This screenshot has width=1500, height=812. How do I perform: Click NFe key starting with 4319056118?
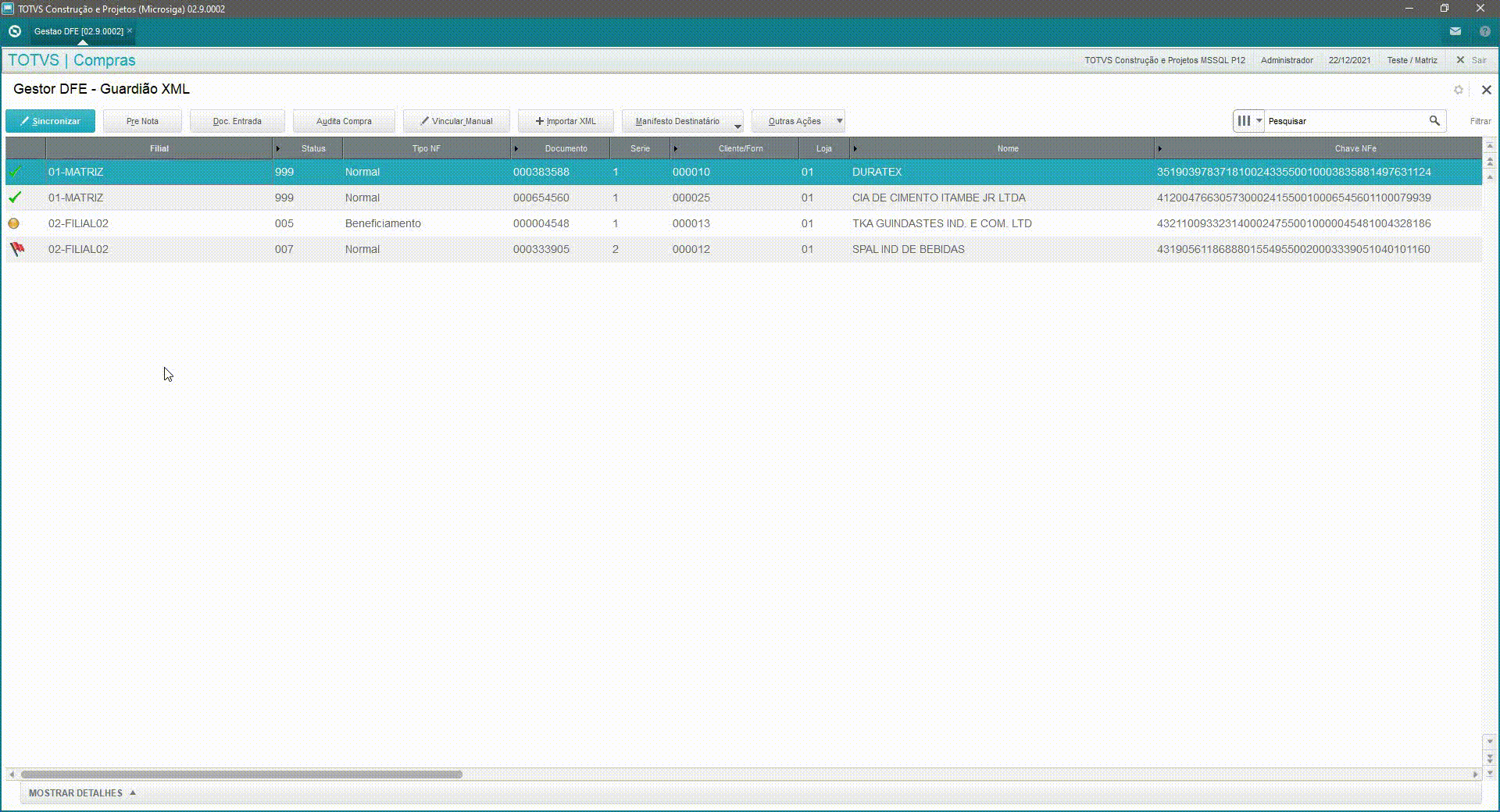pyautogui.click(x=1293, y=249)
